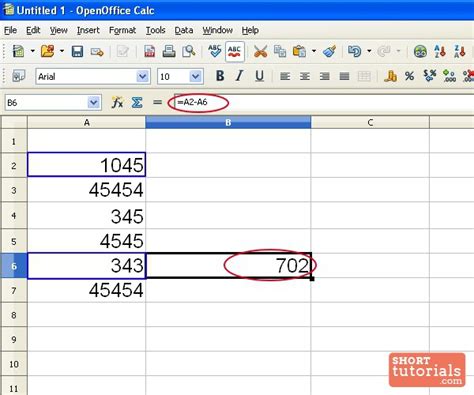Select cell containing 1045
The width and height of the screenshot is (474, 395).
(x=86, y=165)
